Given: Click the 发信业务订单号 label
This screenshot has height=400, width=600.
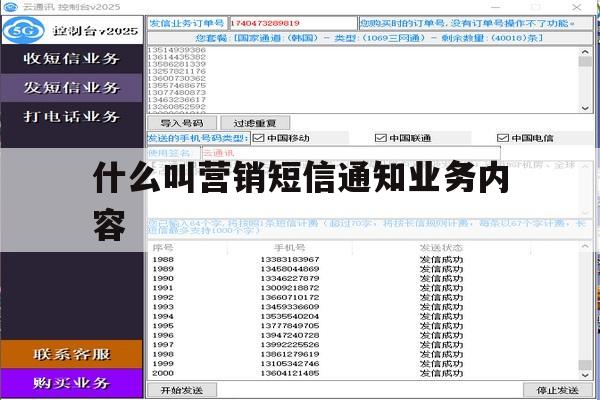Looking at the screenshot, I should 187,23.
